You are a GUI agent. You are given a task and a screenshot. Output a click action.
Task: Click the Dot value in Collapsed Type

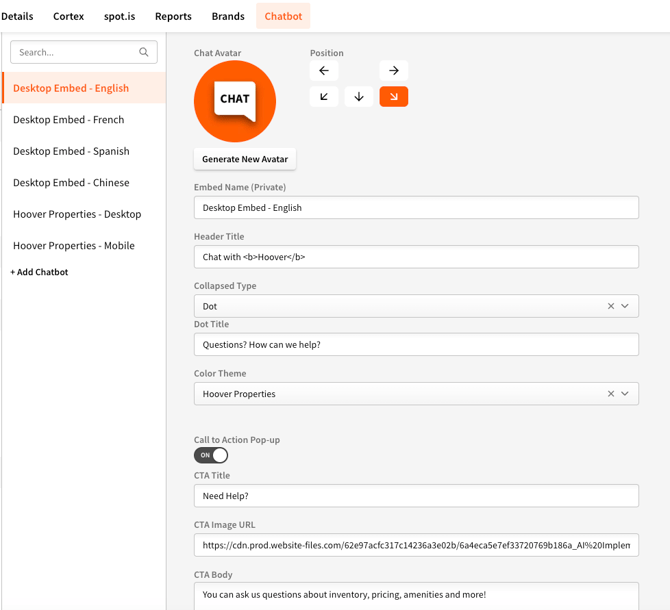point(209,306)
